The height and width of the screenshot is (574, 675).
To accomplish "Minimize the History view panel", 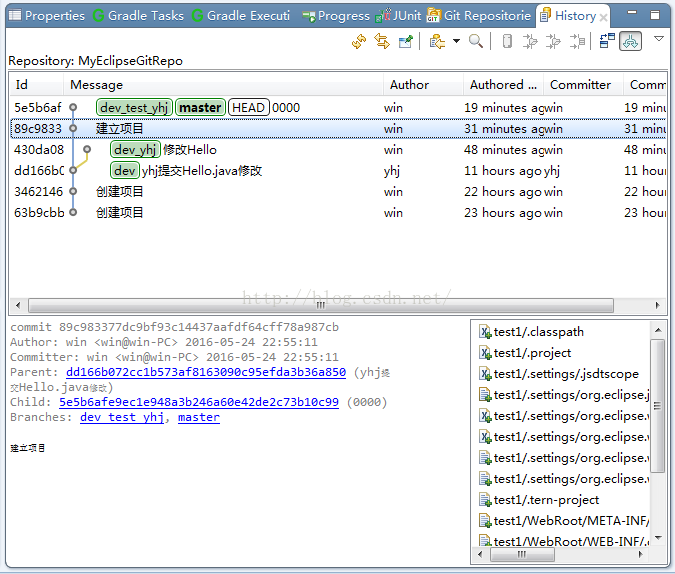I will pyautogui.click(x=632, y=15).
